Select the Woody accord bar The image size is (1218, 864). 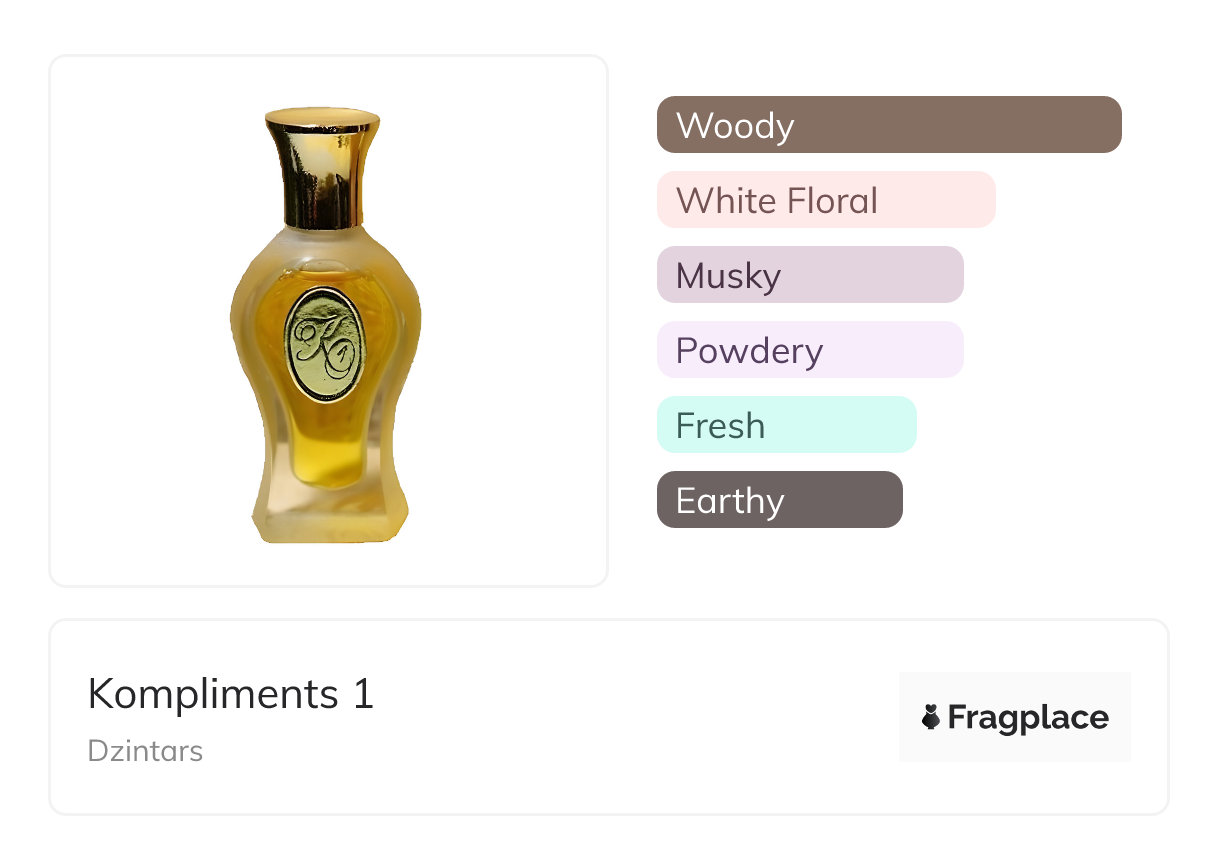pos(888,125)
